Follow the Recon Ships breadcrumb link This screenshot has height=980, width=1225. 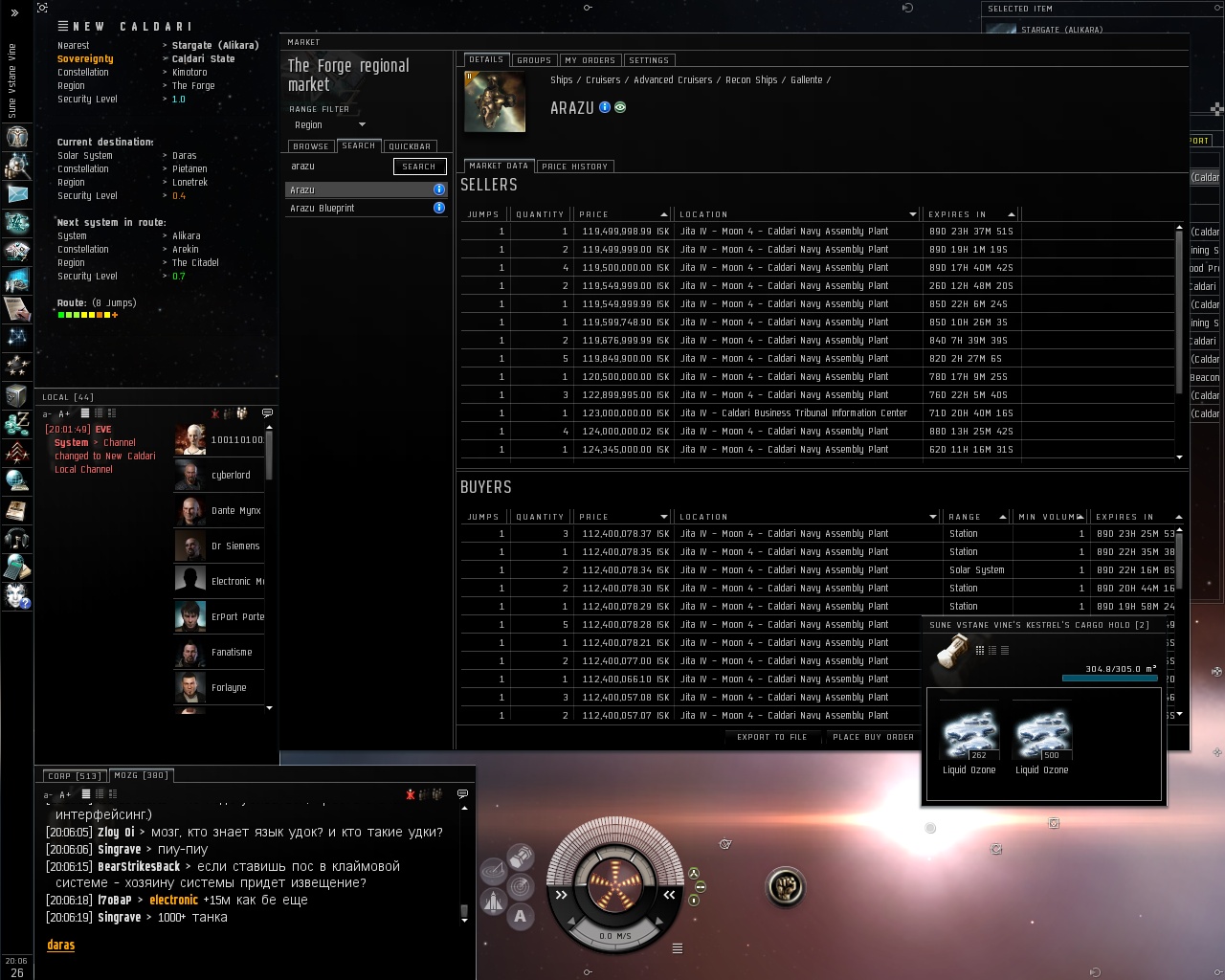(751, 80)
